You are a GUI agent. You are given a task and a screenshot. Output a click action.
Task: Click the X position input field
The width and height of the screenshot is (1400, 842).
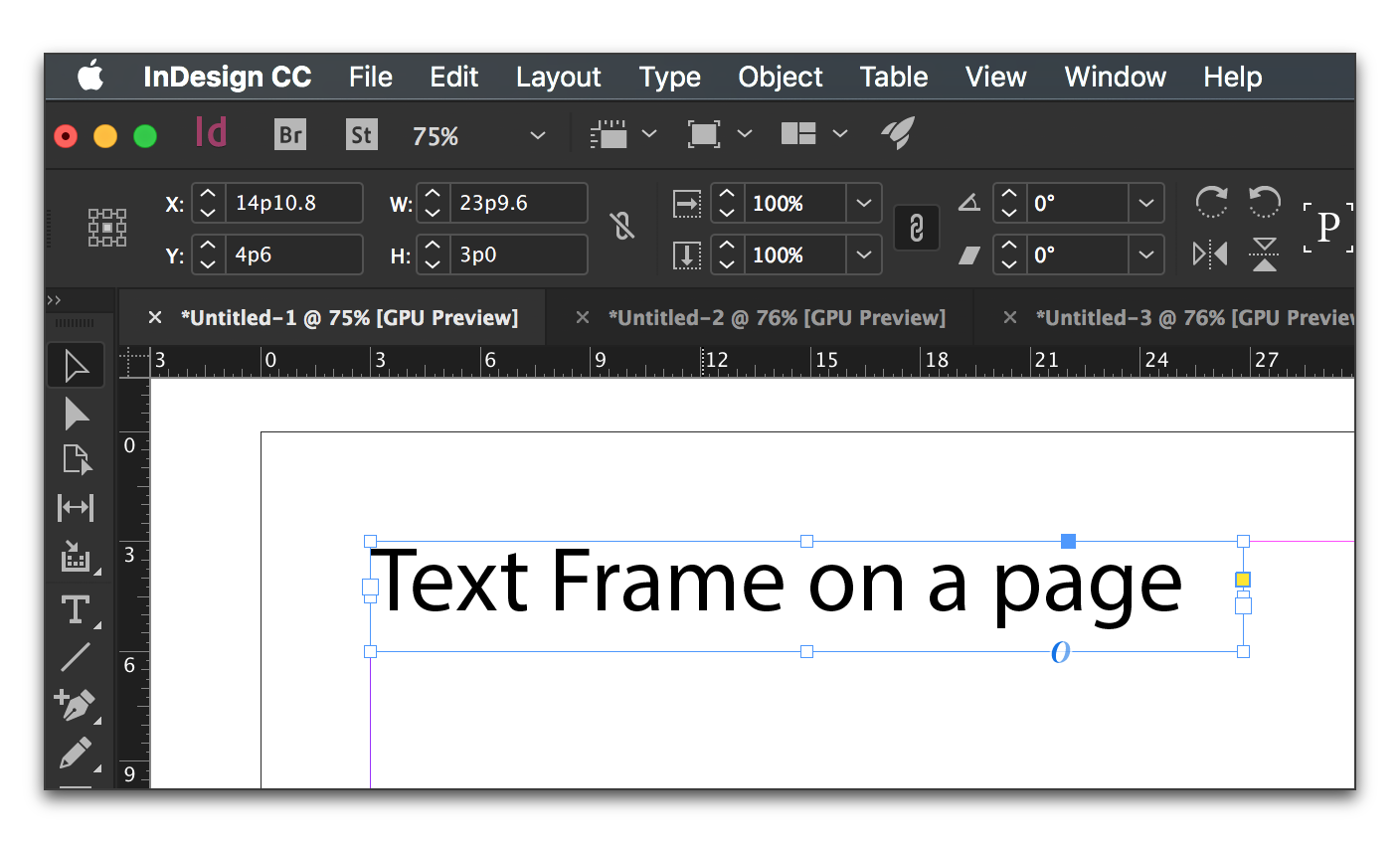coord(292,203)
